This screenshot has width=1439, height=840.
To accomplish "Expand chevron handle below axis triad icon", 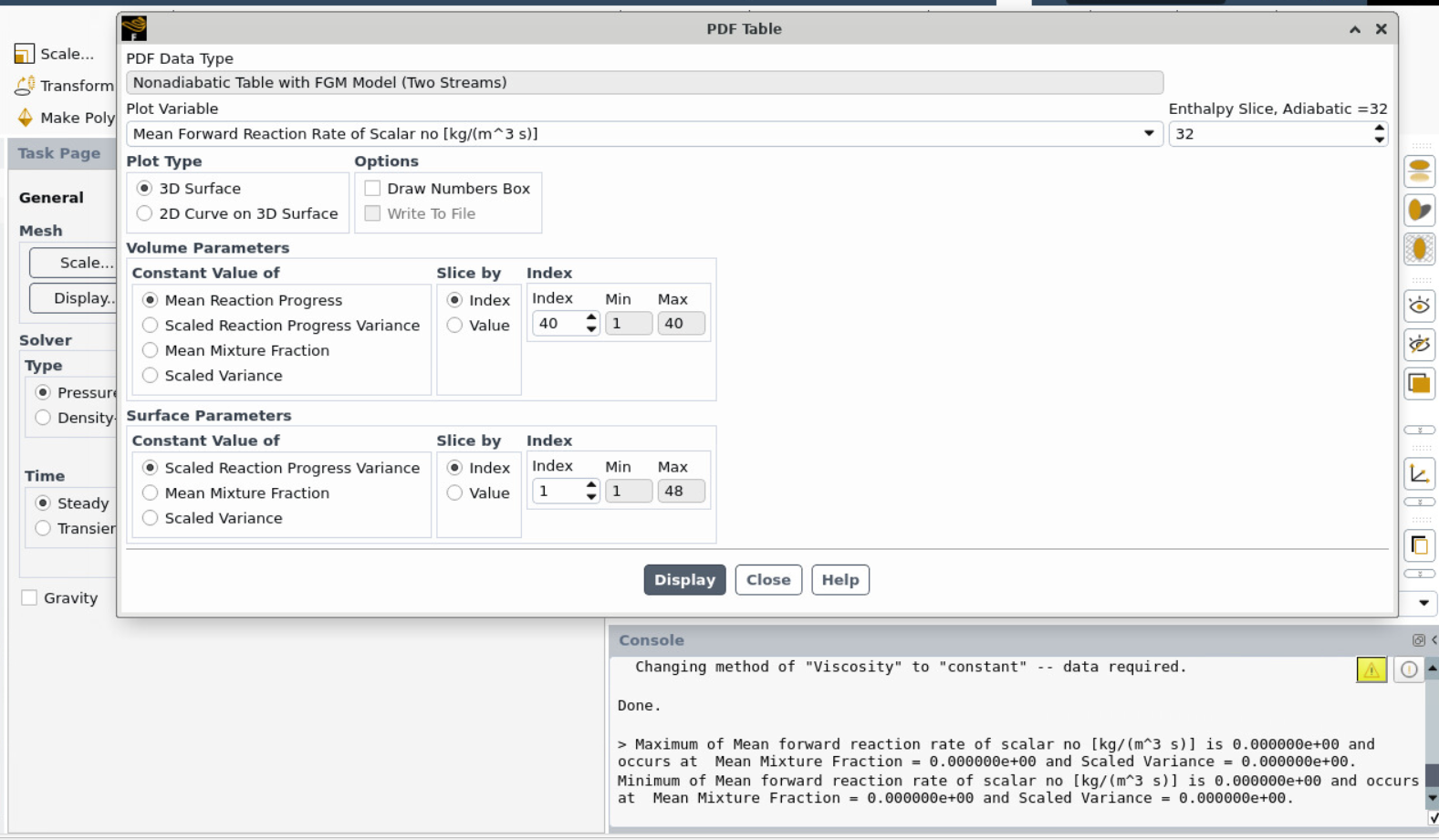I will 1419,503.
